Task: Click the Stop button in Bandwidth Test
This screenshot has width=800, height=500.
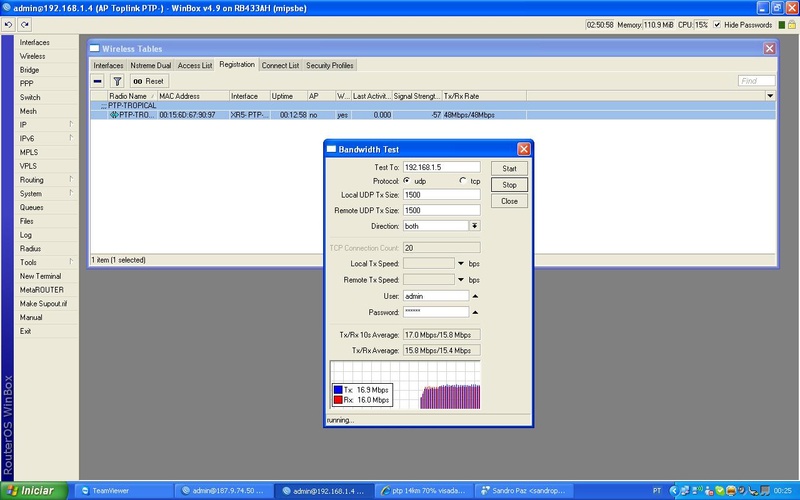Action: (509, 185)
